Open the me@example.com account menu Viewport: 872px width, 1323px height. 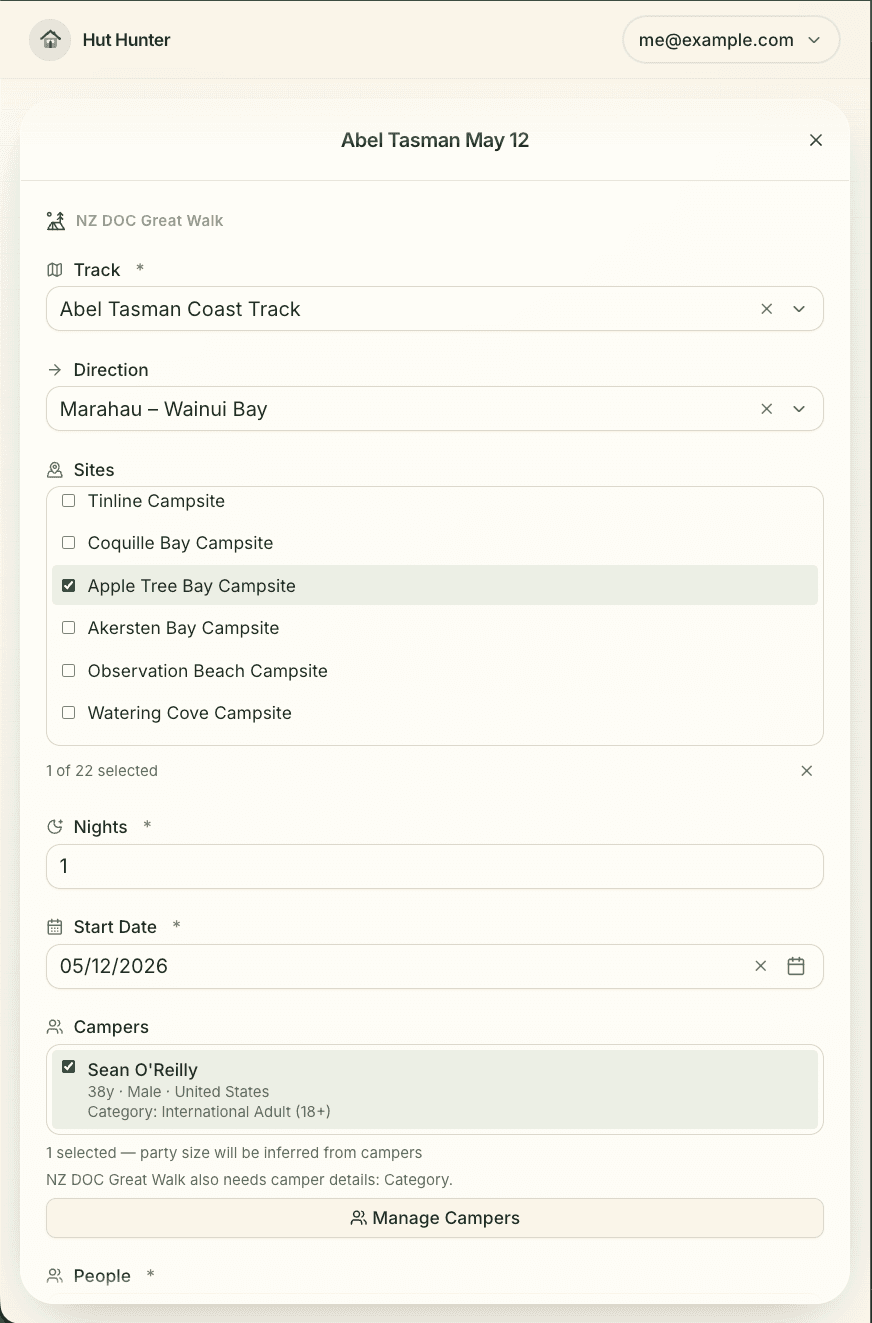pos(731,40)
